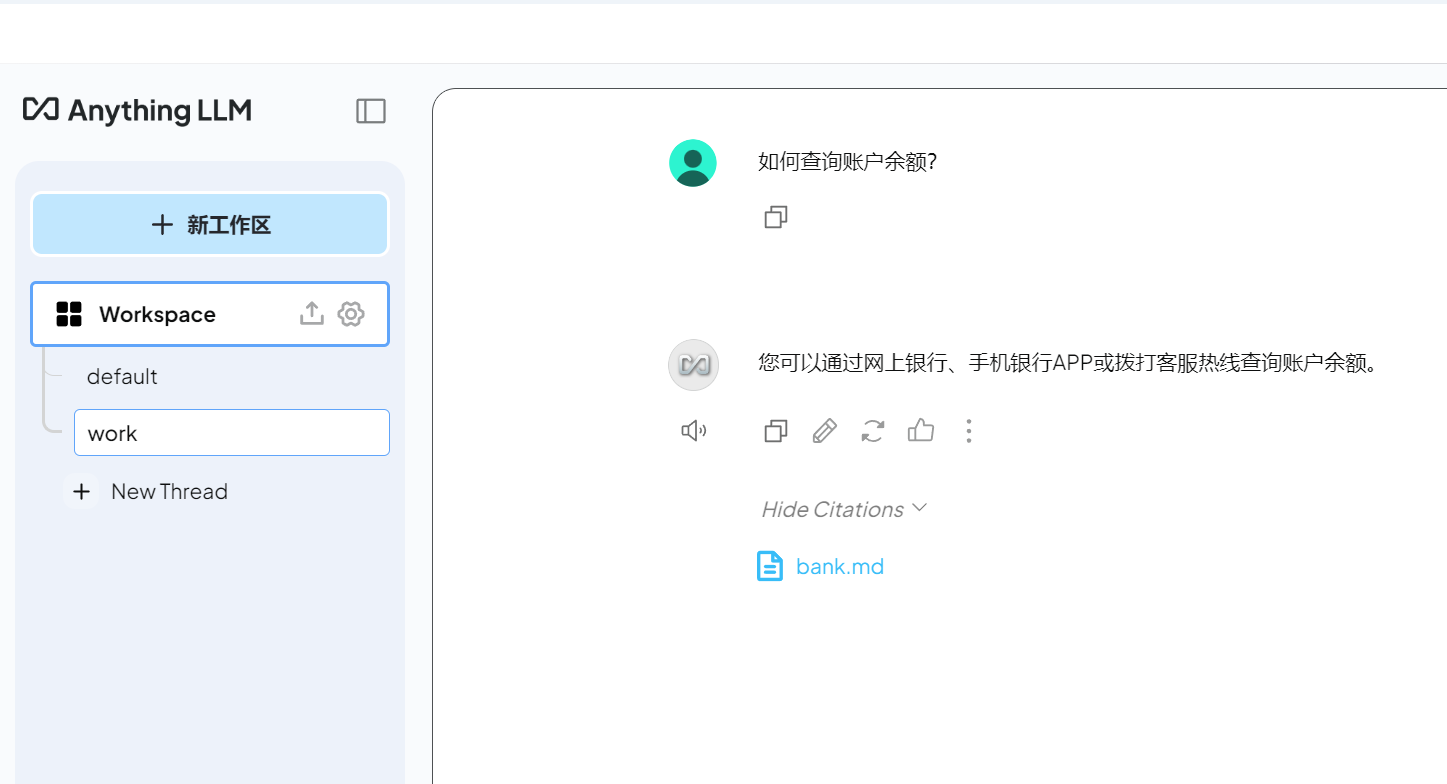Start a New Thread
Viewport: 1447px width, 784px height.
pos(148,492)
